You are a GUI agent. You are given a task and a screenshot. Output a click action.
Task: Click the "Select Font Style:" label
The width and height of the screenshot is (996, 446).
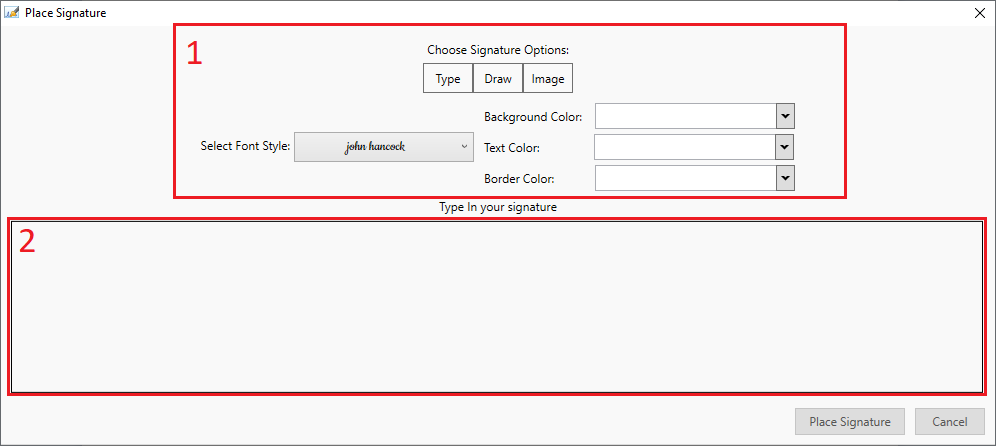pos(245,146)
